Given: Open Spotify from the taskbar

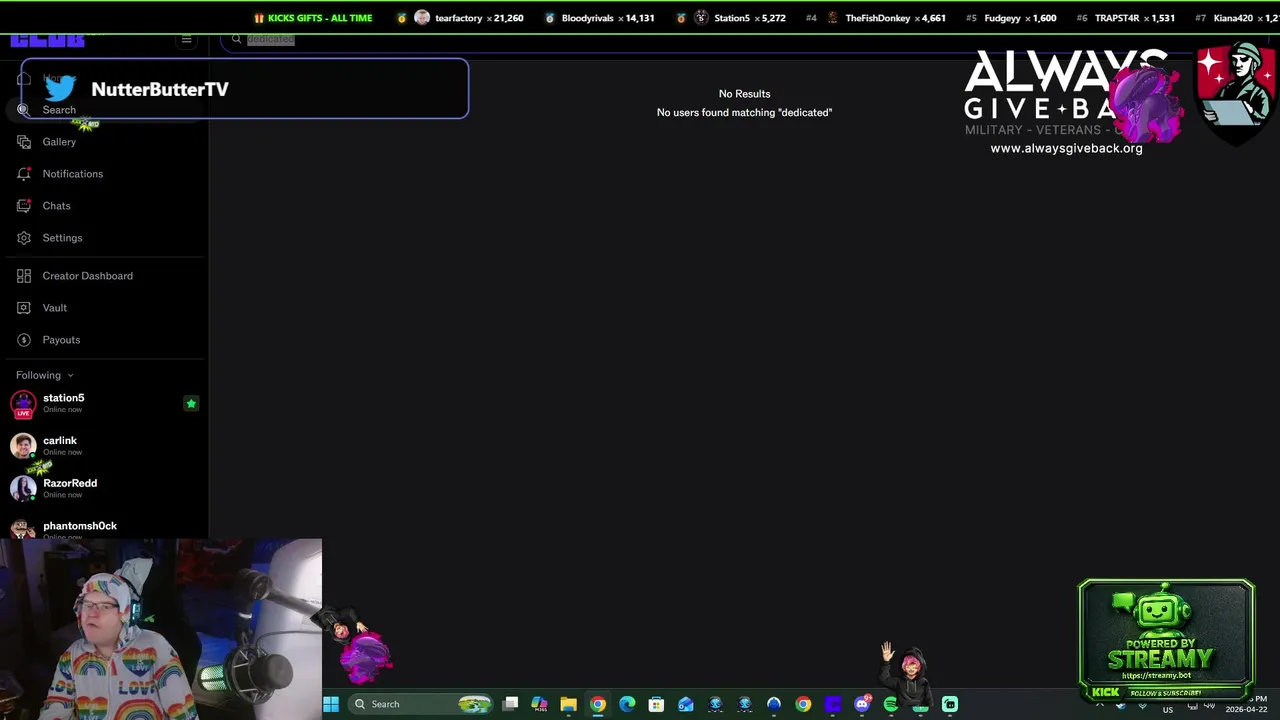Looking at the screenshot, I should pyautogui.click(x=891, y=704).
